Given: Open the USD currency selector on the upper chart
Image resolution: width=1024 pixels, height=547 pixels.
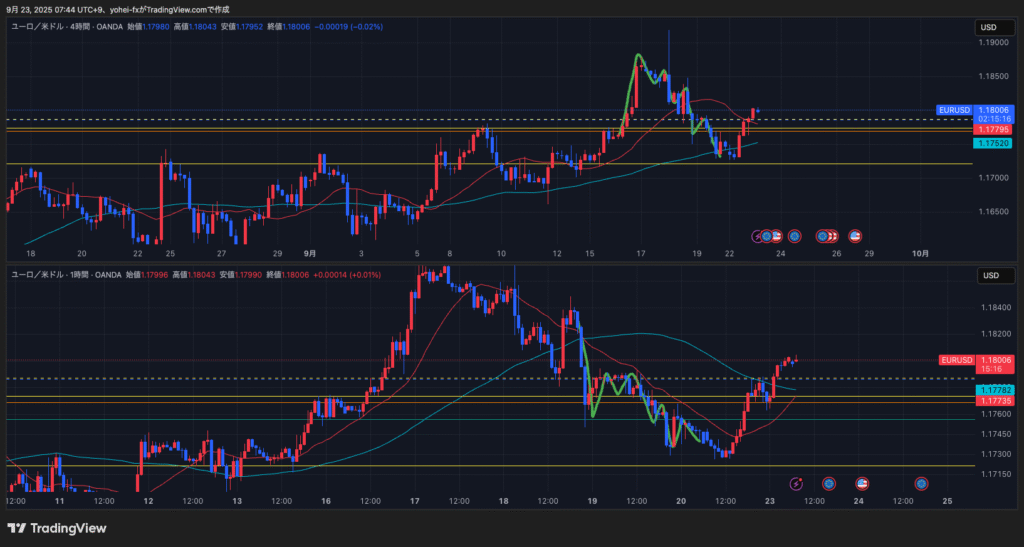Looking at the screenshot, I should pyautogui.click(x=990, y=28).
